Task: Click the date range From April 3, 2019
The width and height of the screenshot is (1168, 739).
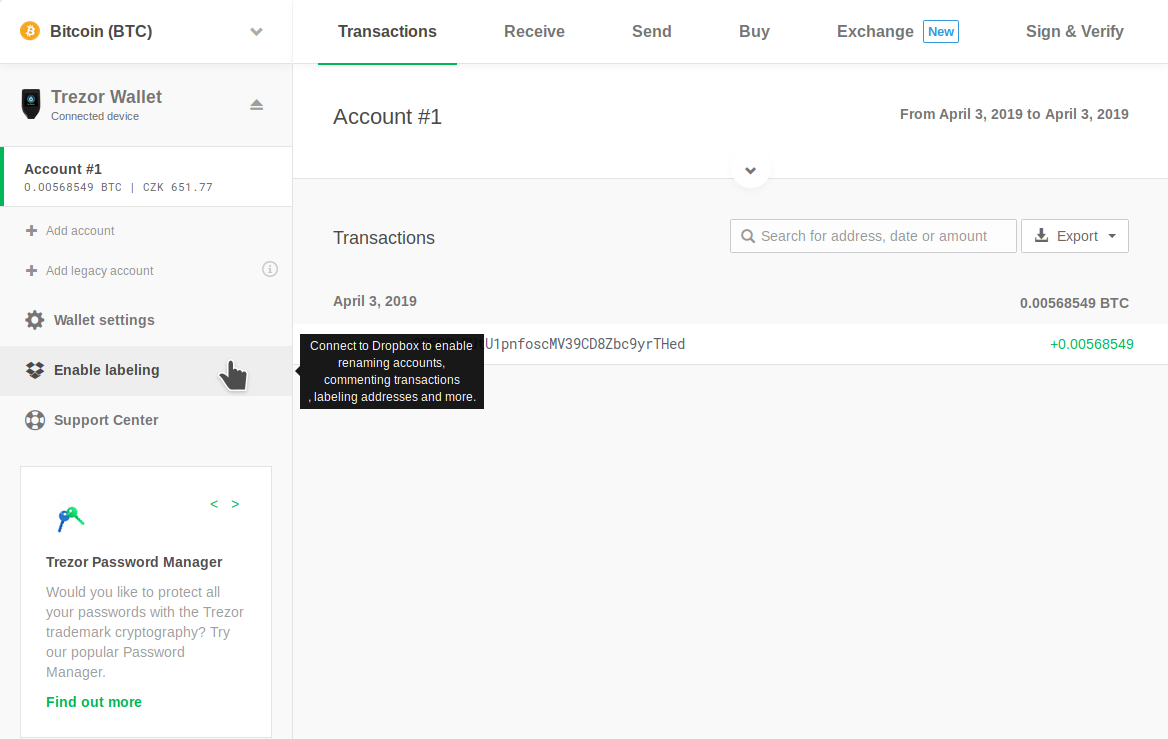Action: click(x=1014, y=114)
